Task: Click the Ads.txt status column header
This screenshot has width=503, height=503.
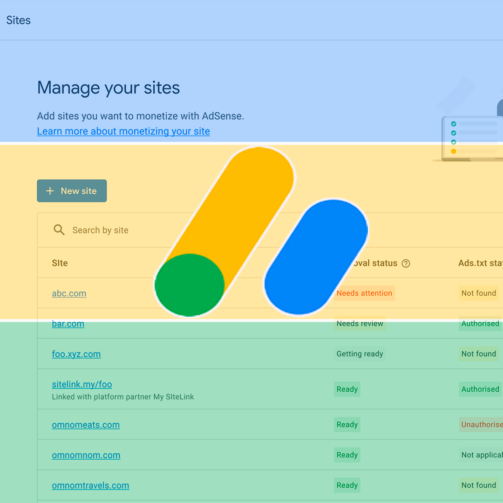Action: click(480, 263)
